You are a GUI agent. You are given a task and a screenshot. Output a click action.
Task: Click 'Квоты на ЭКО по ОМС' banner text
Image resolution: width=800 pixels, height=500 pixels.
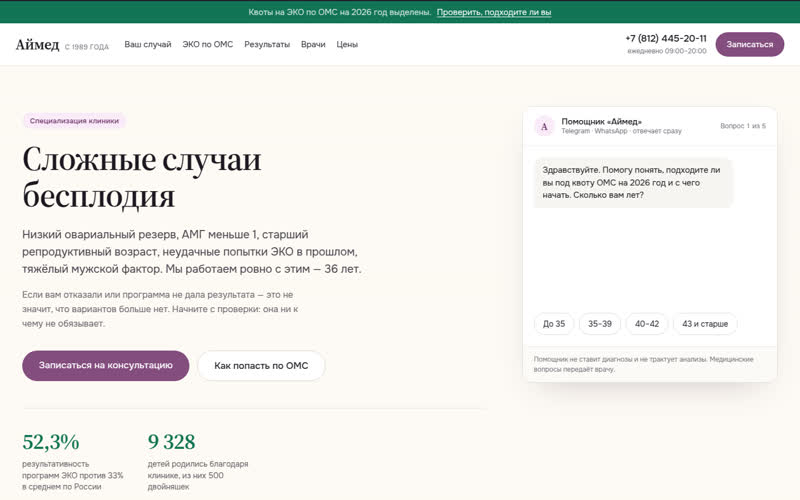340,12
